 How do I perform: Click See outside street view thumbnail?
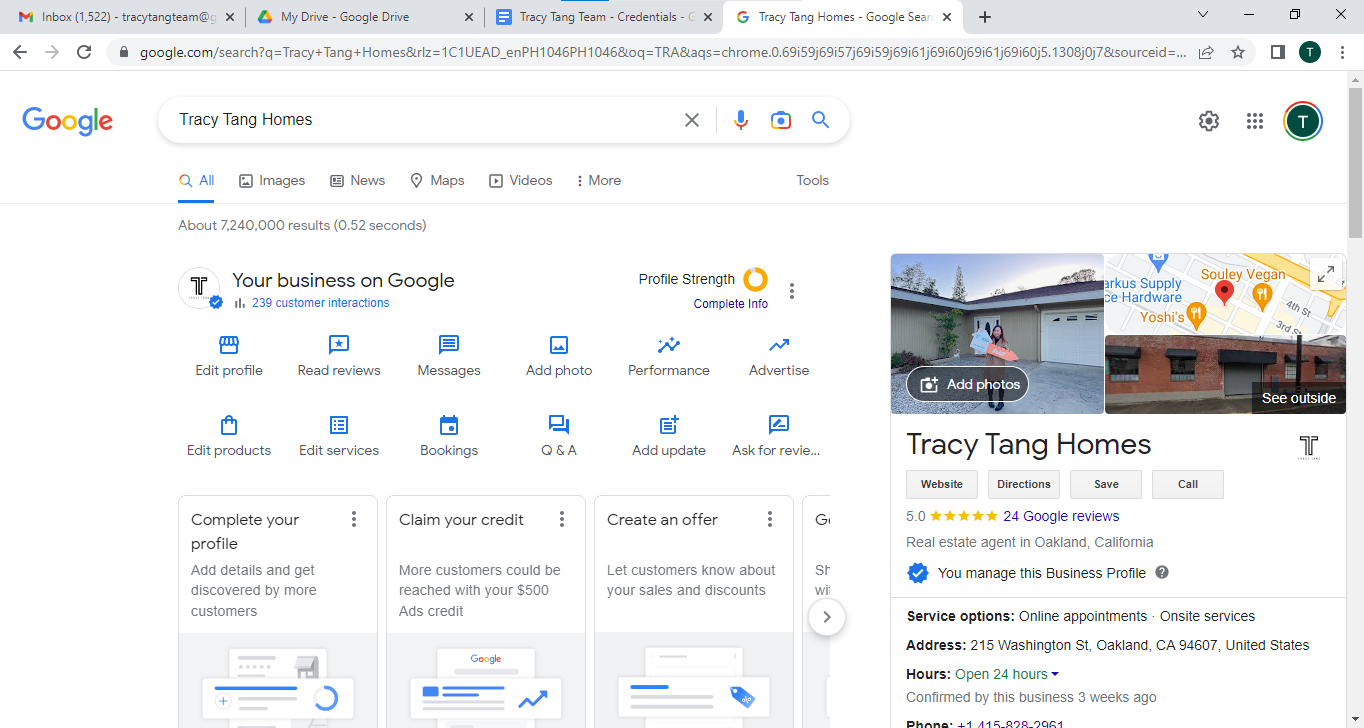(1226, 374)
